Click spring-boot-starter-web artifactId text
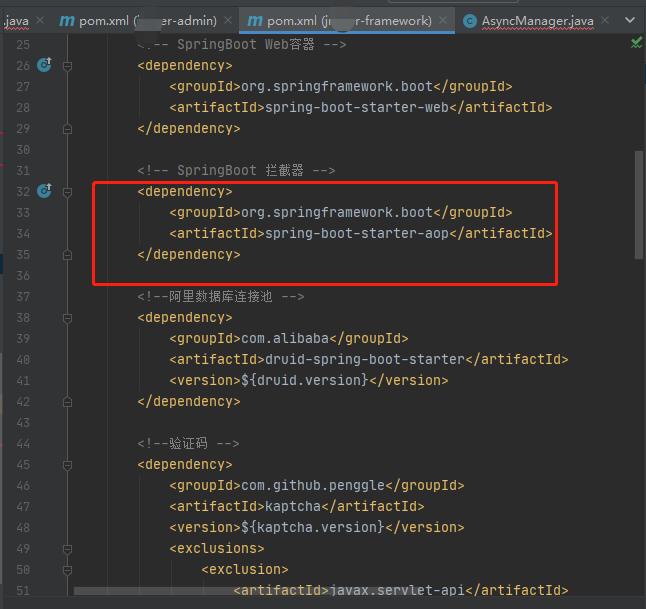Screen dimensions: 646x609 (x=357, y=108)
